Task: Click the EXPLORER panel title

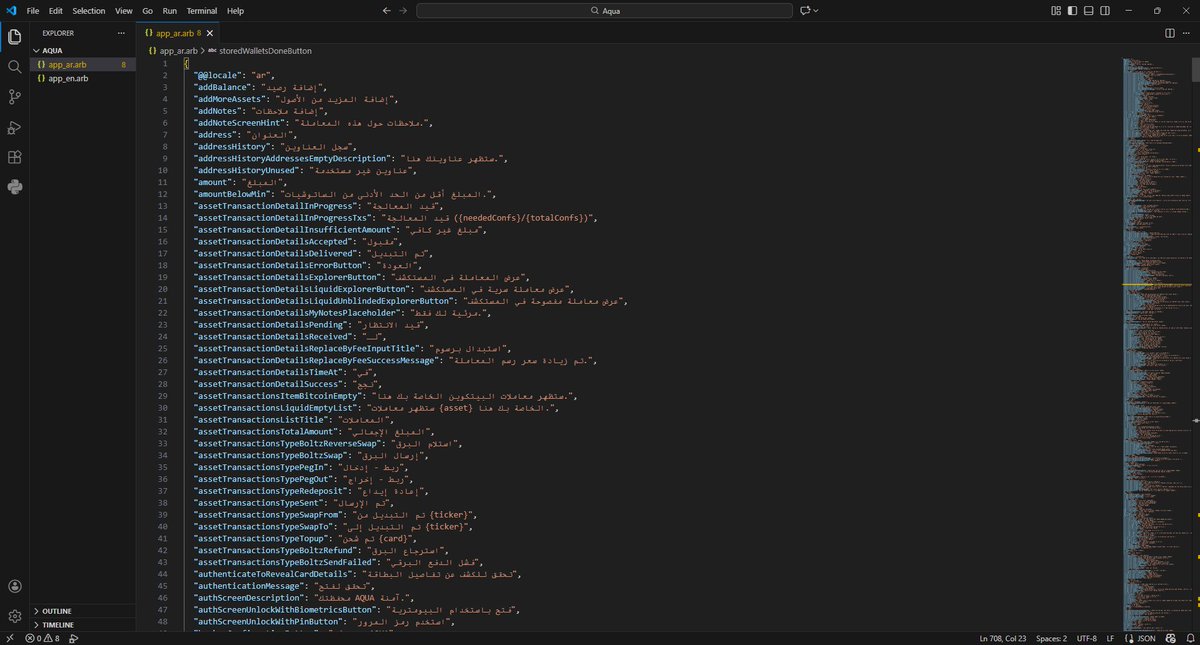Action: pos(58,33)
